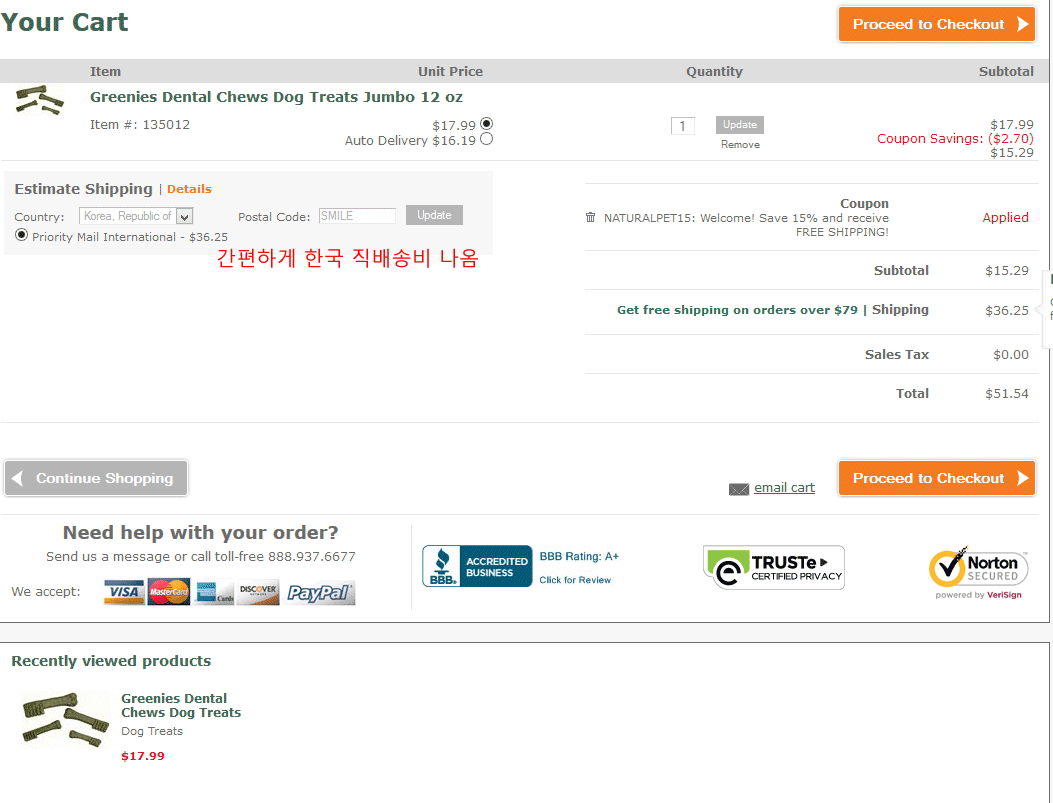Click the trash icon to remove coupon NATURALPET15
This screenshot has height=803, width=1053.
click(590, 217)
